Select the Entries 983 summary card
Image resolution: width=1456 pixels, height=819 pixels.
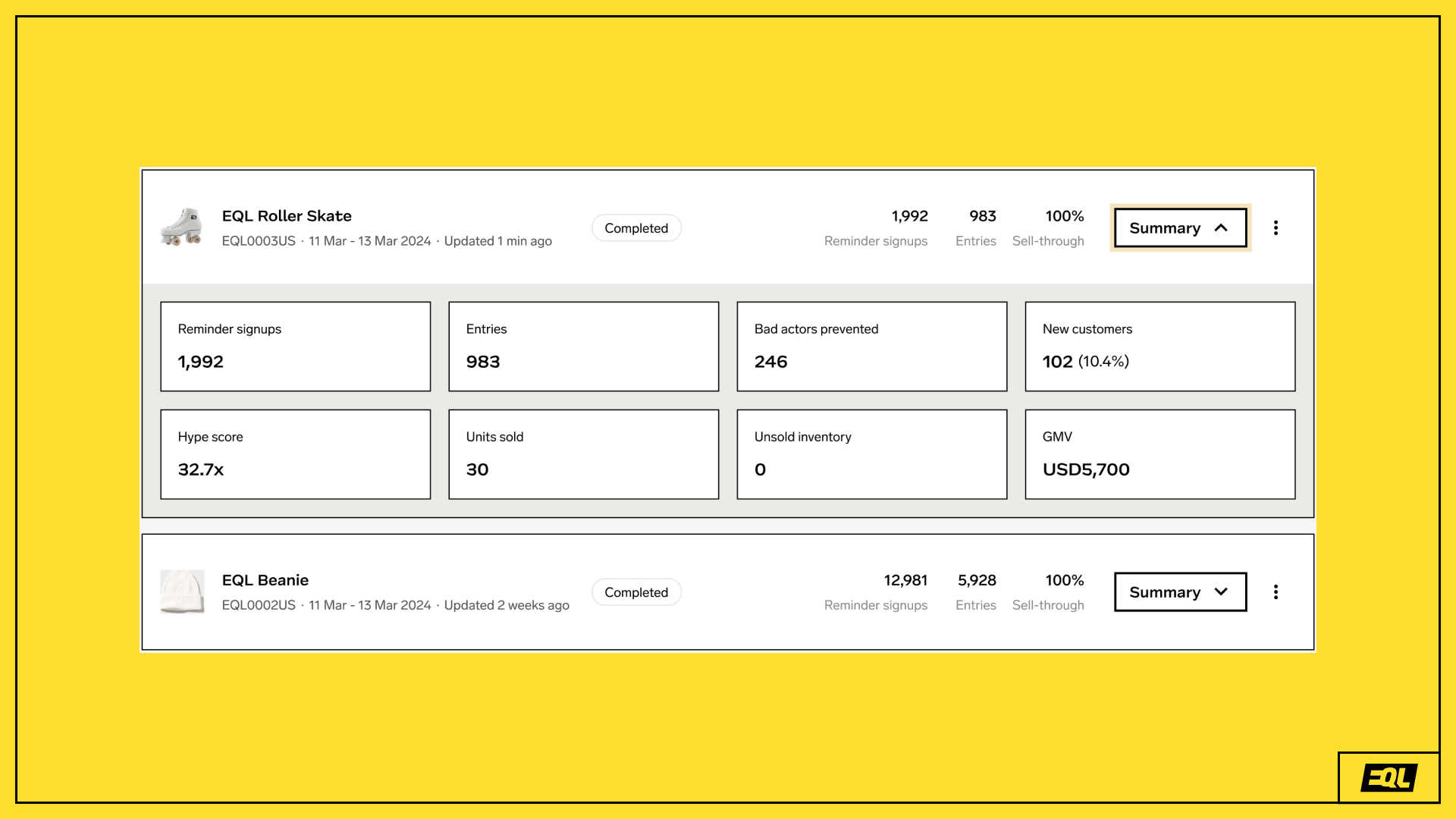(584, 347)
